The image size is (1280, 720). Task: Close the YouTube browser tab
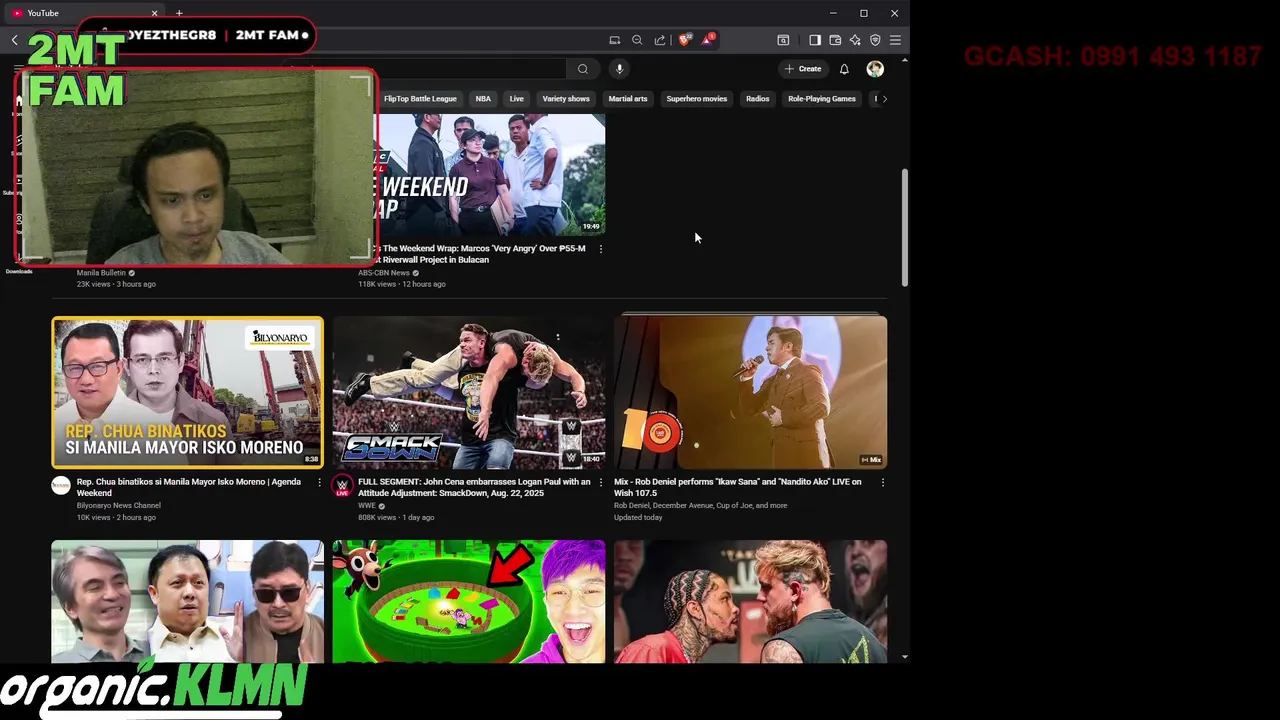154,13
